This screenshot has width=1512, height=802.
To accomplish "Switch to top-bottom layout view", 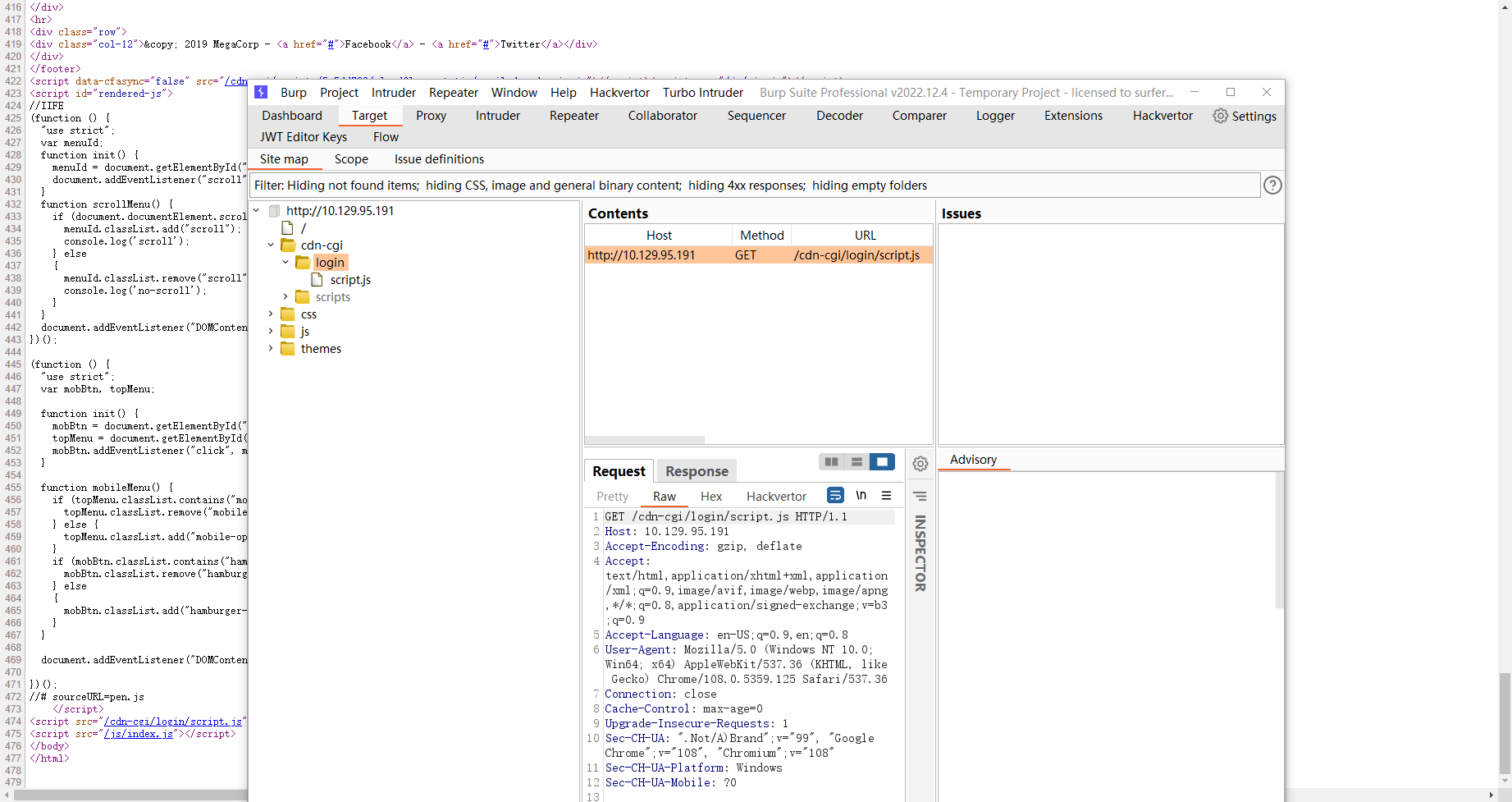I will click(856, 462).
